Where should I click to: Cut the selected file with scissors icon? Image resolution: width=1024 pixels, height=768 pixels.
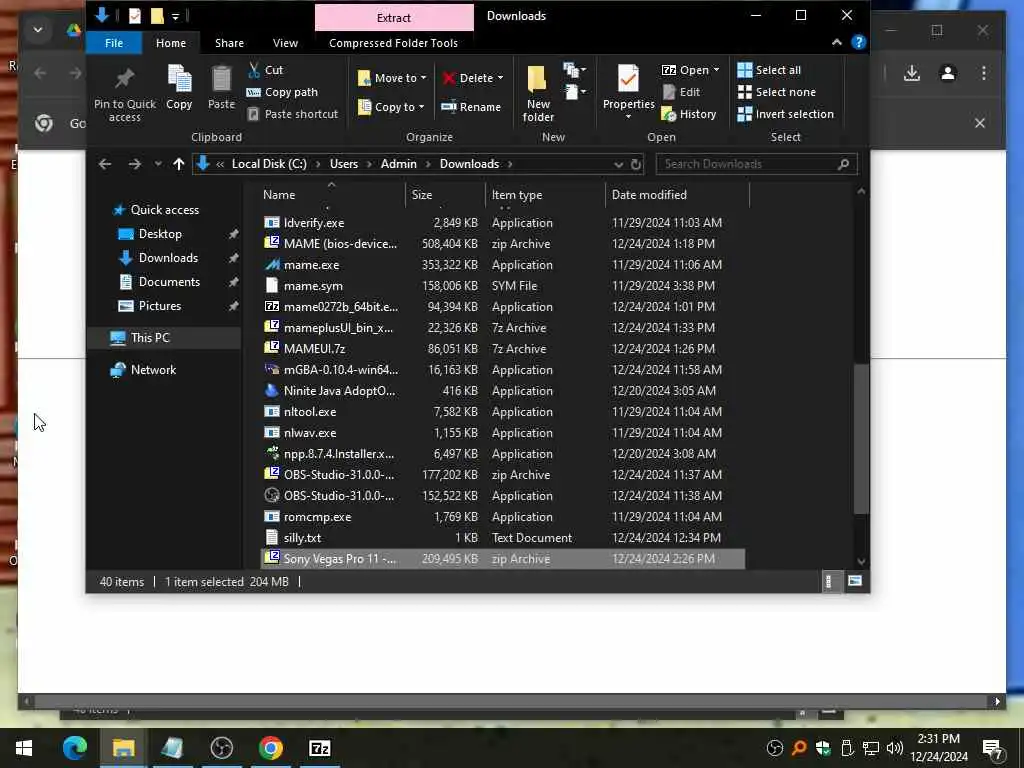coord(265,70)
